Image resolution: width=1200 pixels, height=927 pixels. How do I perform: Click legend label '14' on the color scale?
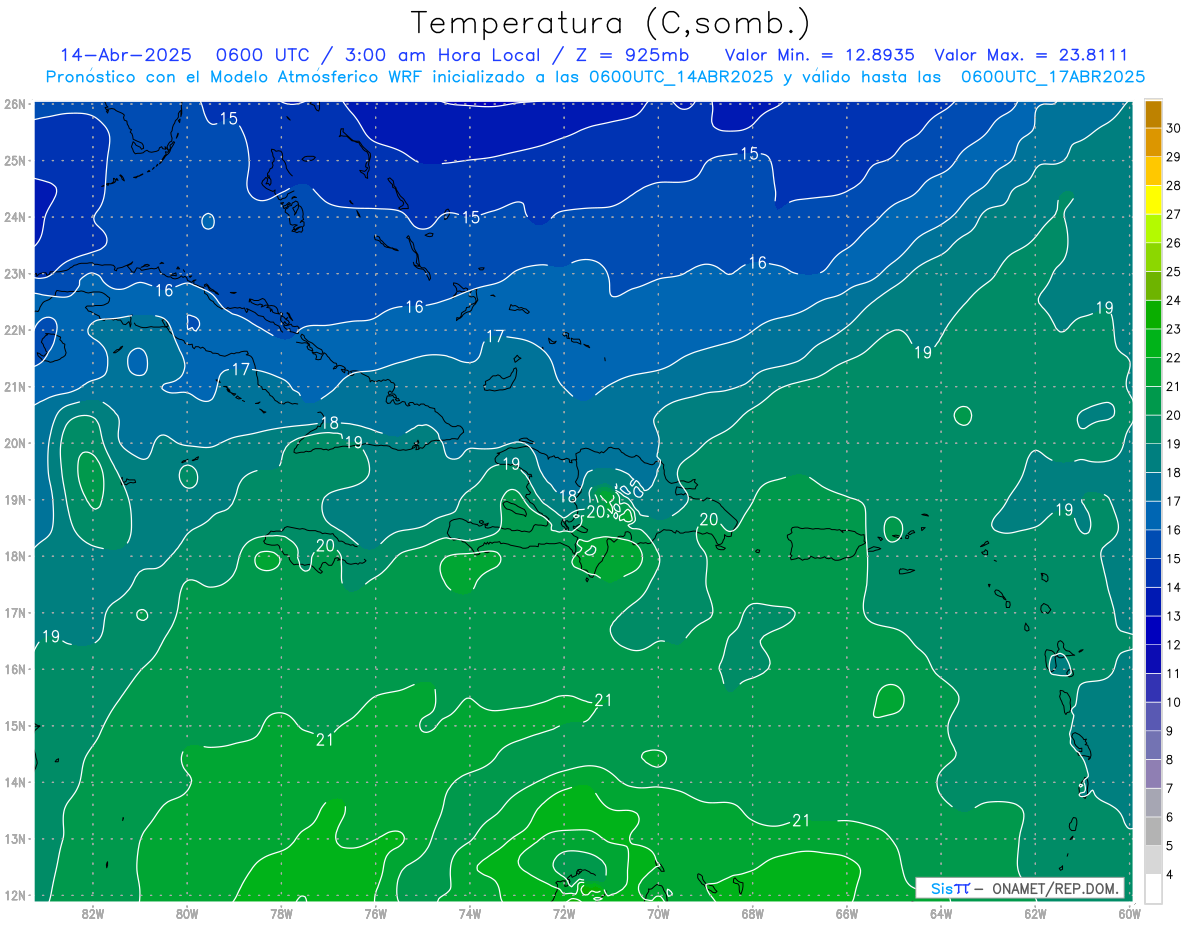(x=1174, y=587)
